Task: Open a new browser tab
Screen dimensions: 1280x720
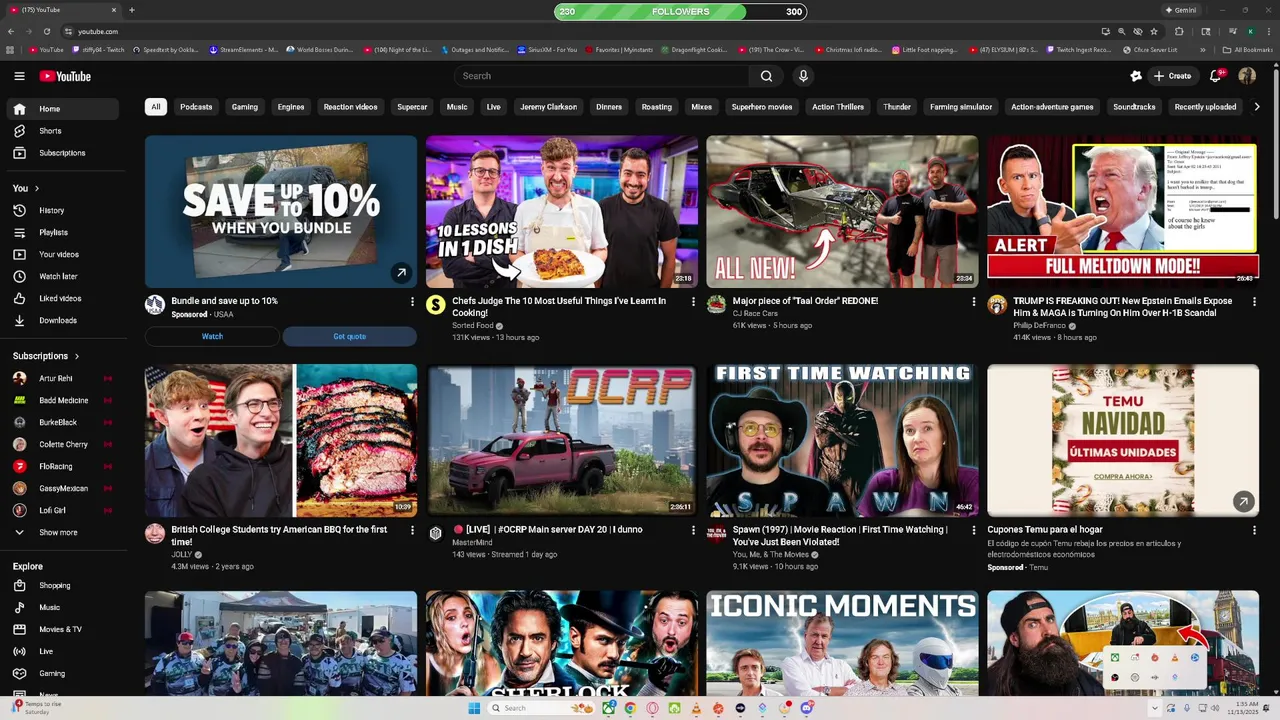Action: (x=131, y=10)
